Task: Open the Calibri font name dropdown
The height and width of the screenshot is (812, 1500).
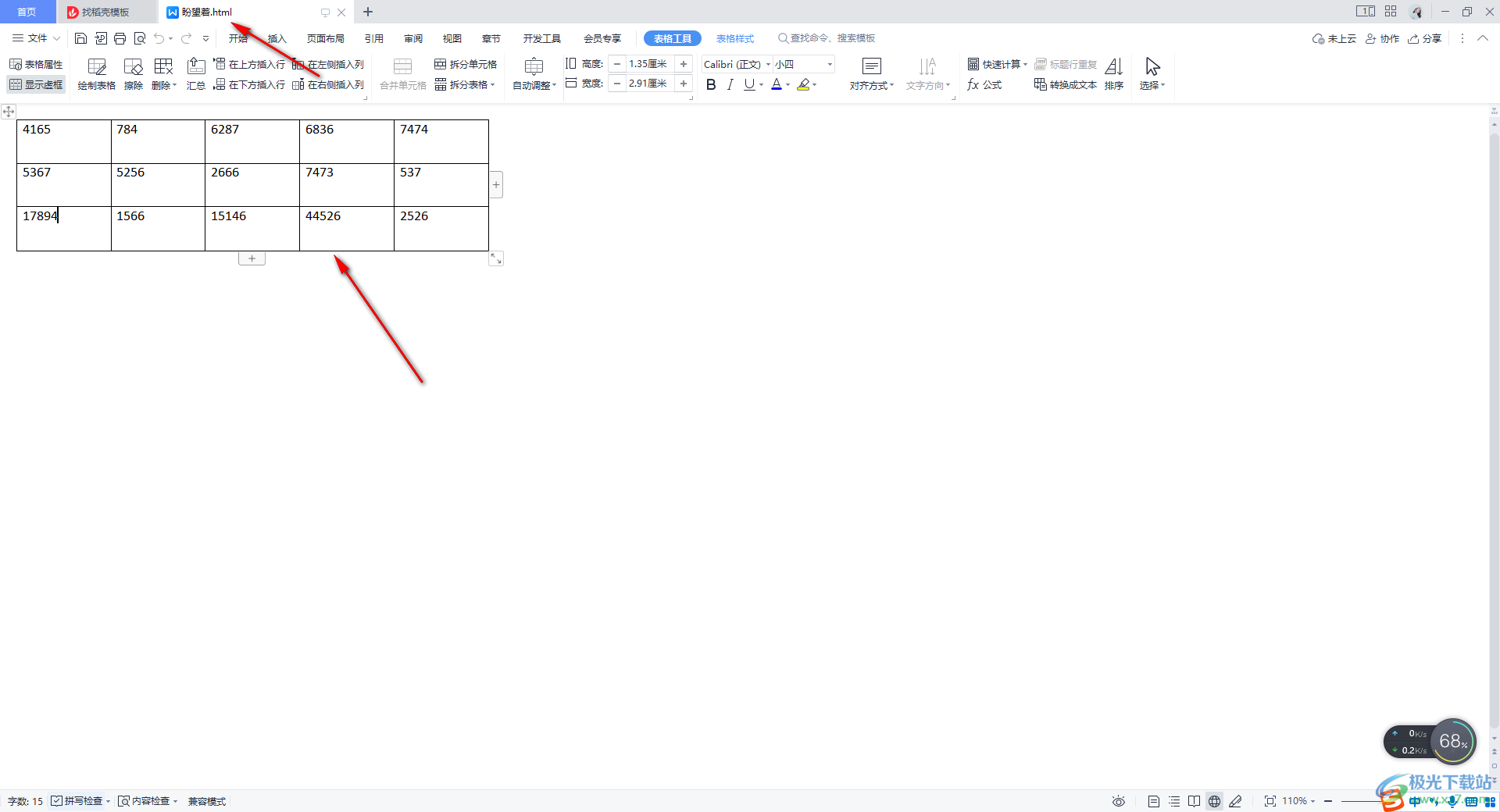Action: 768,64
